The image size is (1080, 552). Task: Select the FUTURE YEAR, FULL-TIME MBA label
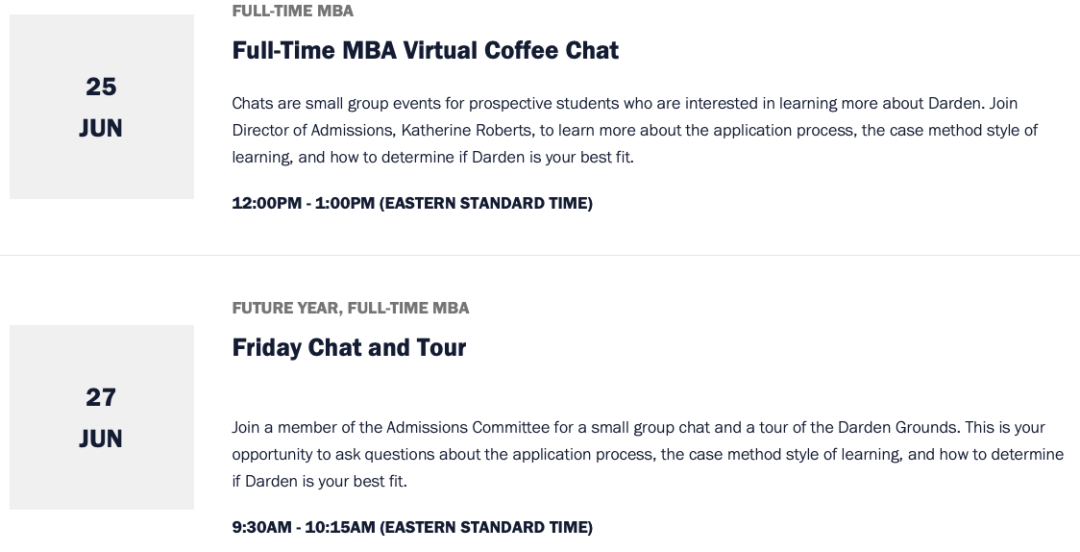(x=351, y=308)
